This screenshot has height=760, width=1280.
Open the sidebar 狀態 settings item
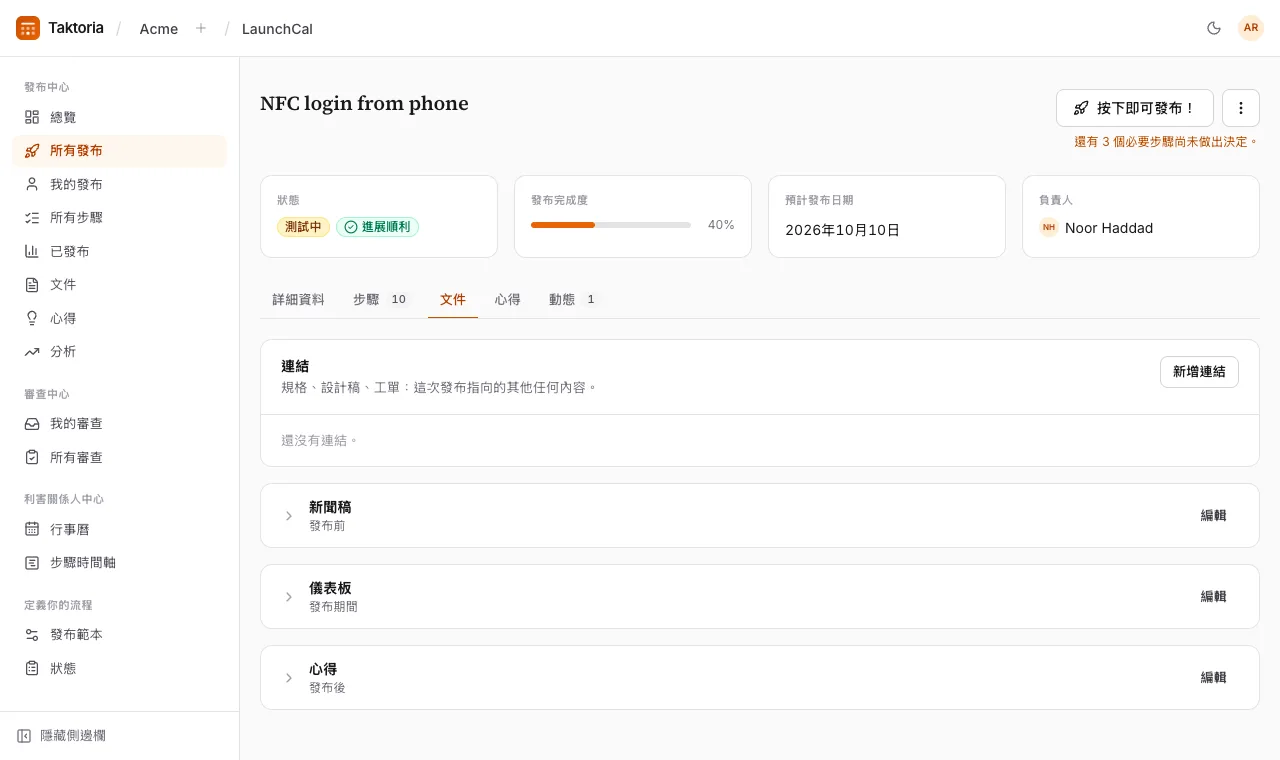(120, 668)
